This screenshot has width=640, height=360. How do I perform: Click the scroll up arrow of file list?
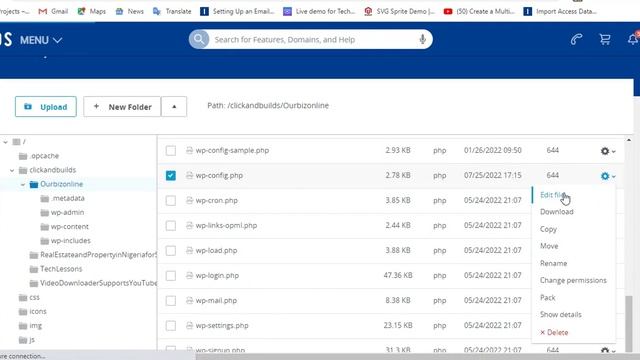click(x=629, y=140)
